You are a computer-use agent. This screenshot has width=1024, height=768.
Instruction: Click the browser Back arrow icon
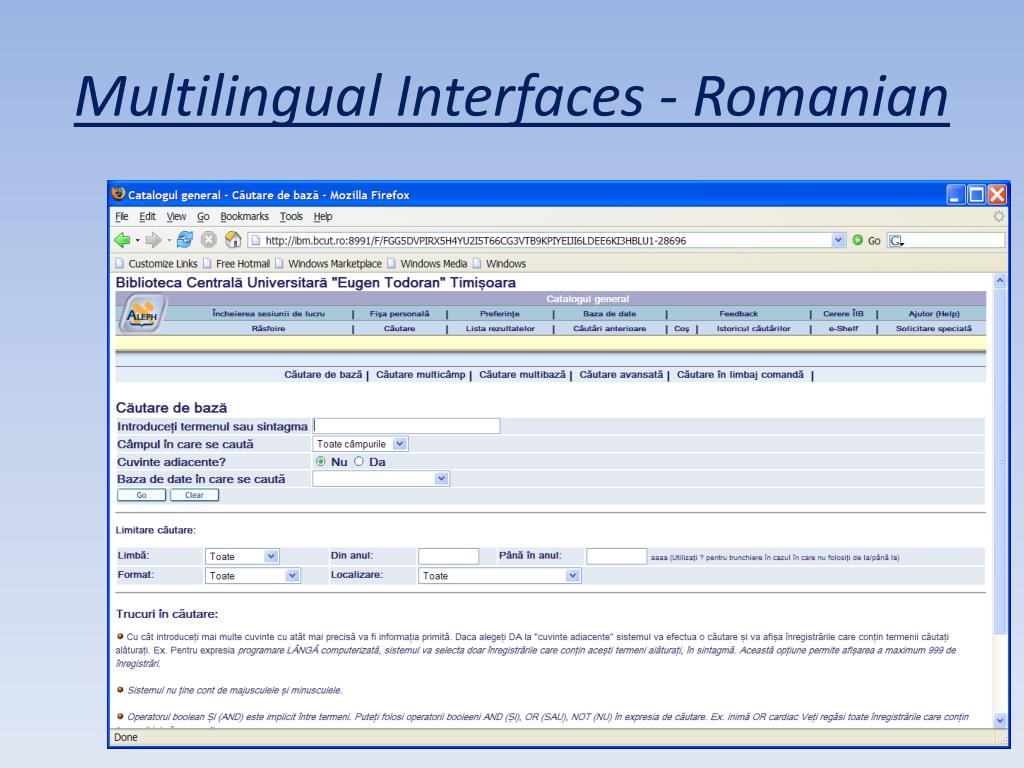(121, 240)
